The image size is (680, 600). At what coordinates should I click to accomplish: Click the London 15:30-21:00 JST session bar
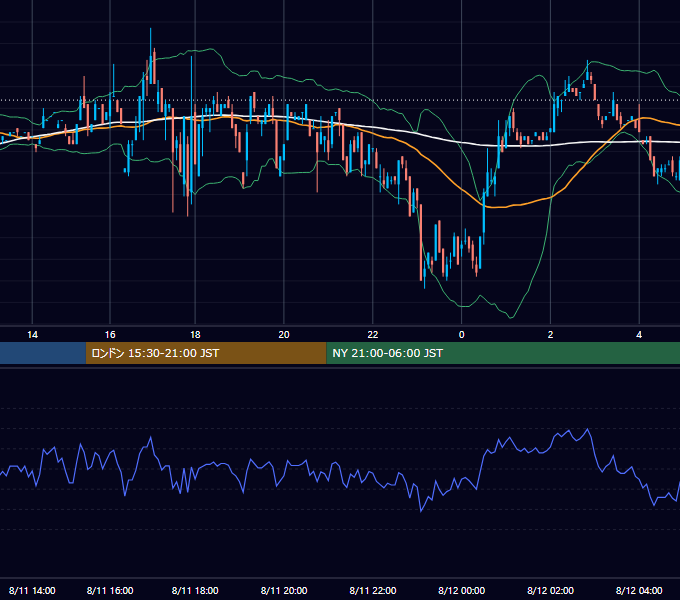pos(206,353)
